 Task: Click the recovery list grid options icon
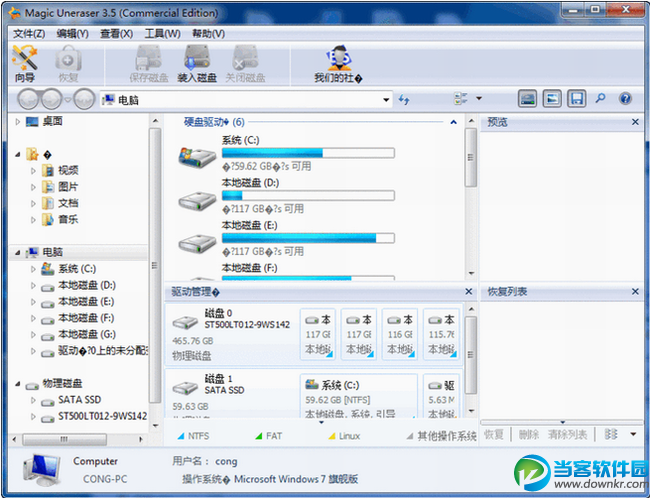[x=611, y=434]
